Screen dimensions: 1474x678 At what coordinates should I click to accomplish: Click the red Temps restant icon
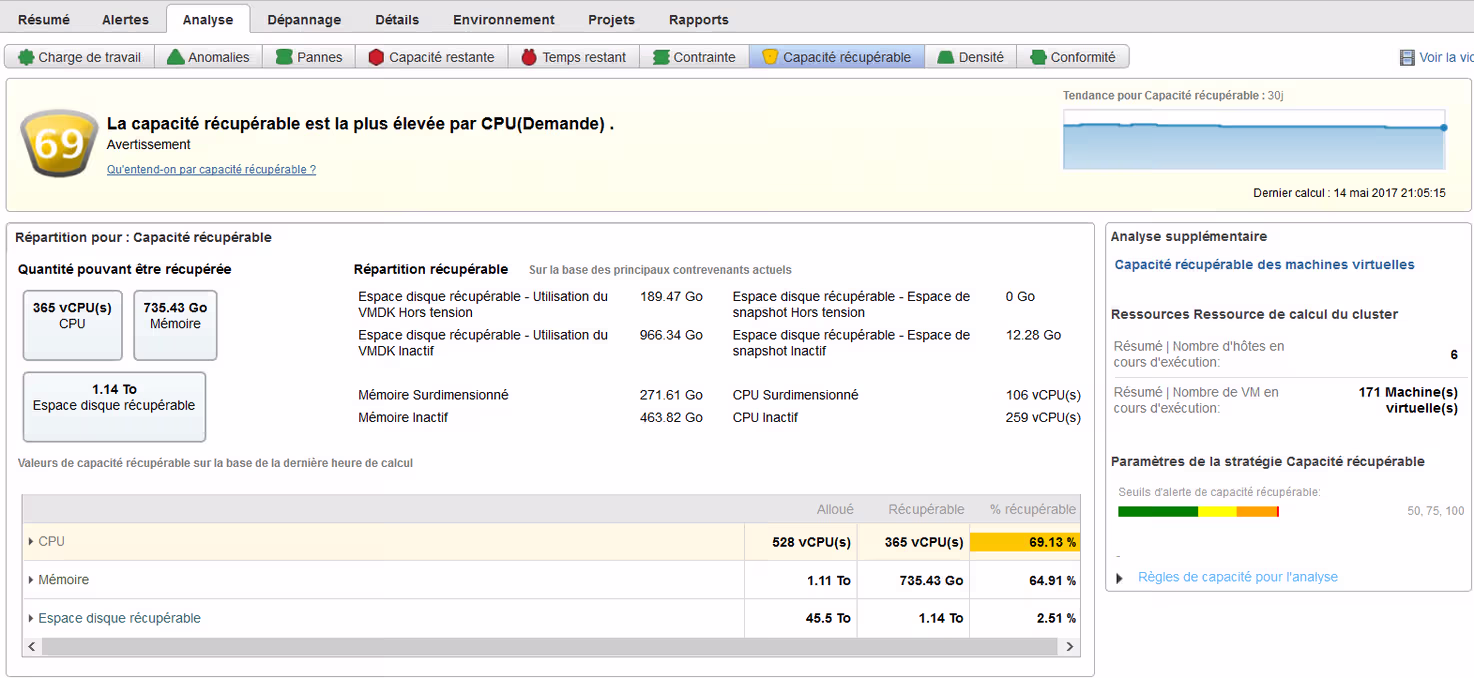coord(529,57)
